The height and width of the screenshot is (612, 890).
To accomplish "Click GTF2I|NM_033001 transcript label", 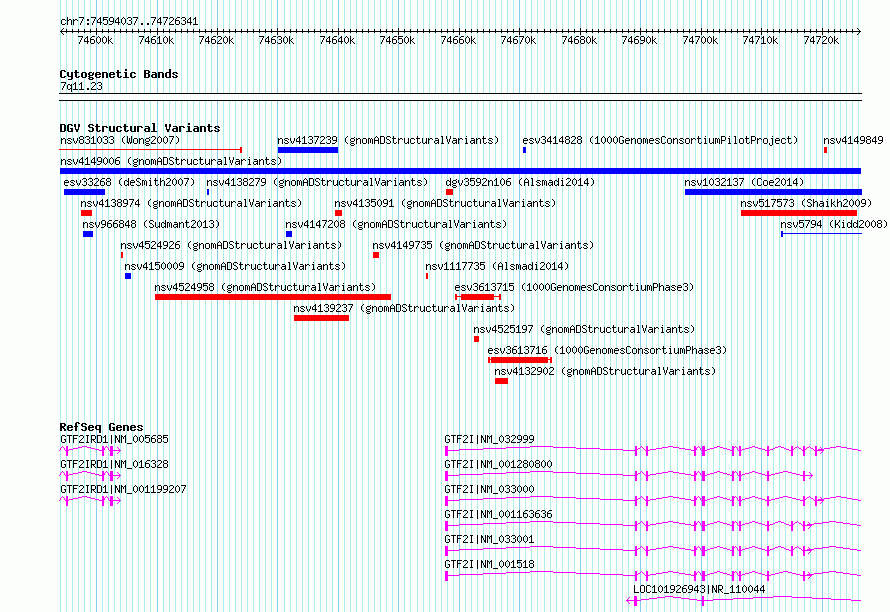I will click(x=489, y=539).
